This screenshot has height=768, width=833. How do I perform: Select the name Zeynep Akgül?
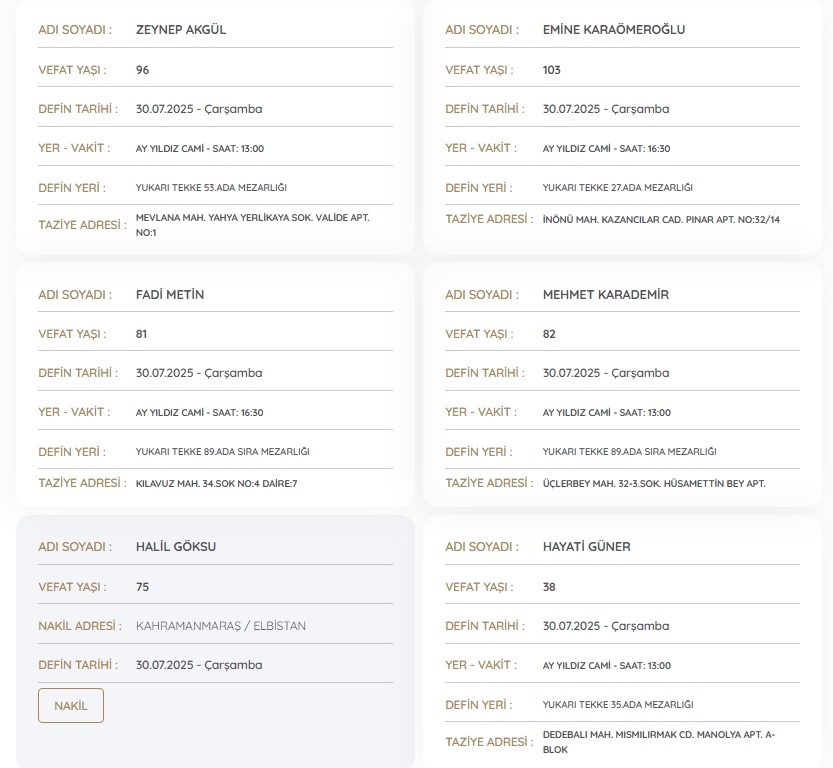point(181,30)
